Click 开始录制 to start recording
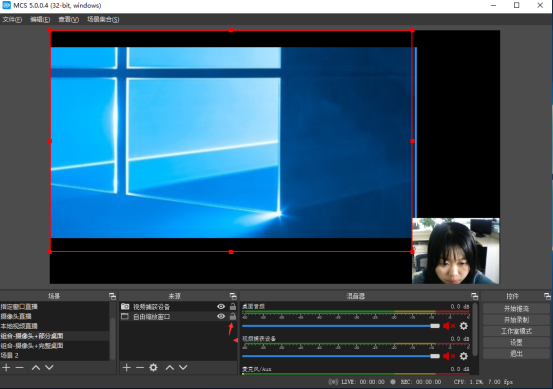 [x=516, y=320]
